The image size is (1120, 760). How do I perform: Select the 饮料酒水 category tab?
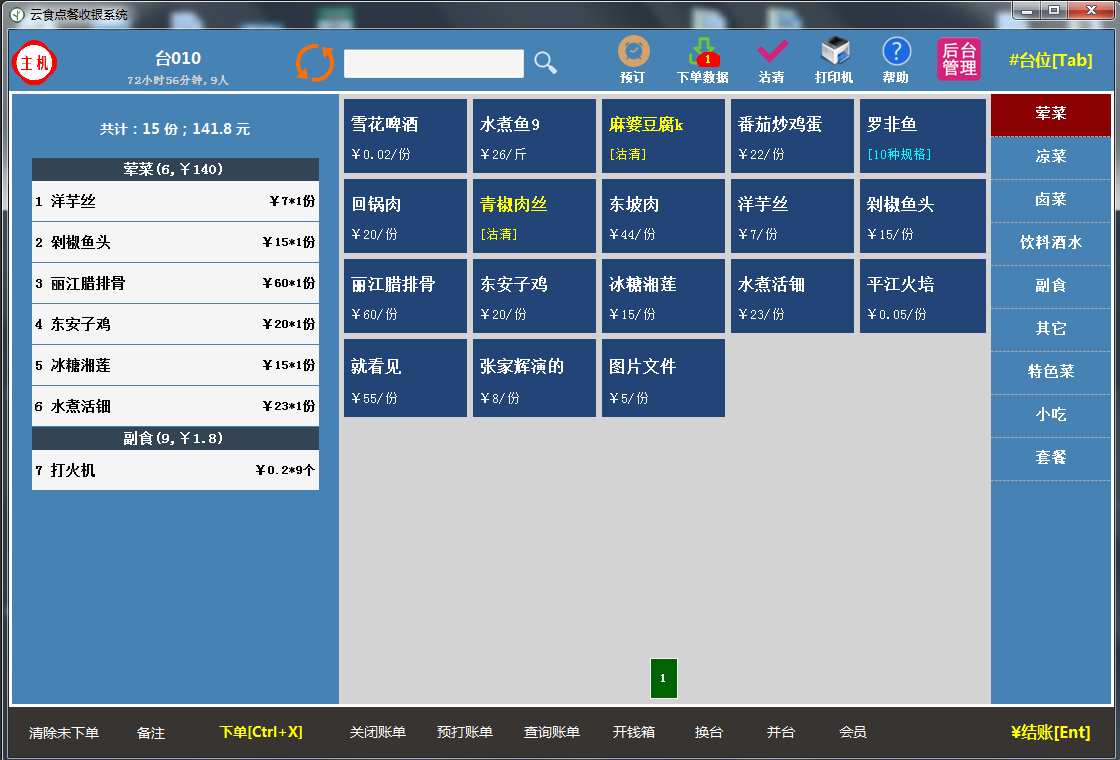click(x=1050, y=243)
